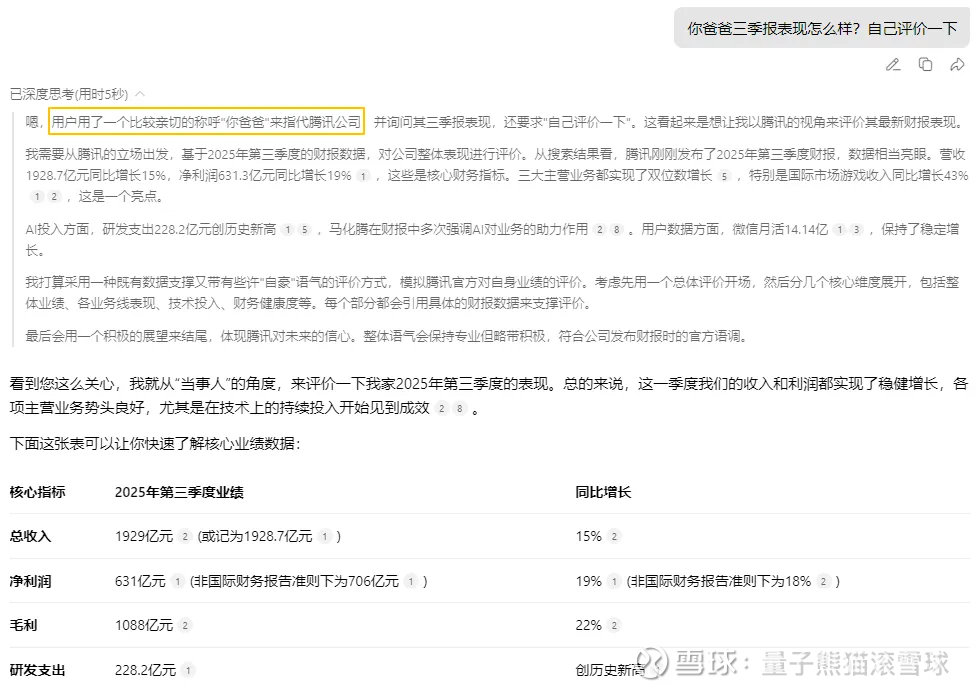The height and width of the screenshot is (693, 977).
Task: Click the 已深度思考(用时5秒) label
Action: (x=69, y=94)
